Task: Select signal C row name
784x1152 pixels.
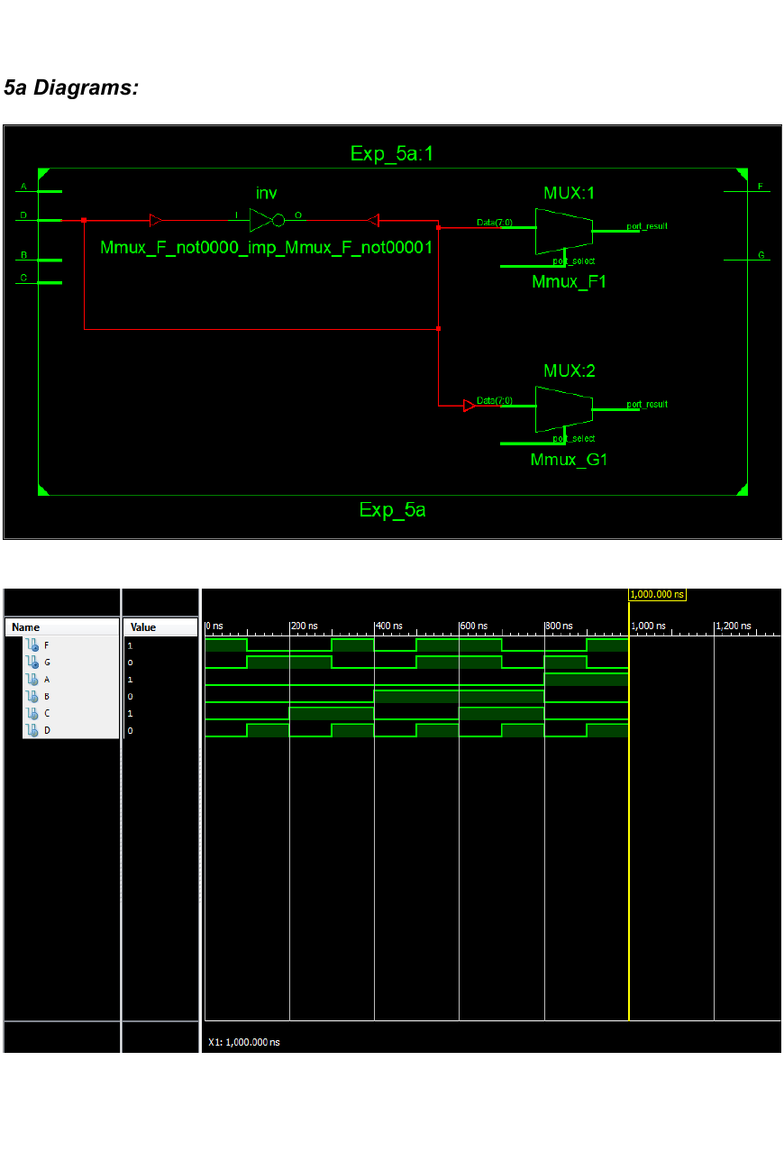Action: point(47,713)
